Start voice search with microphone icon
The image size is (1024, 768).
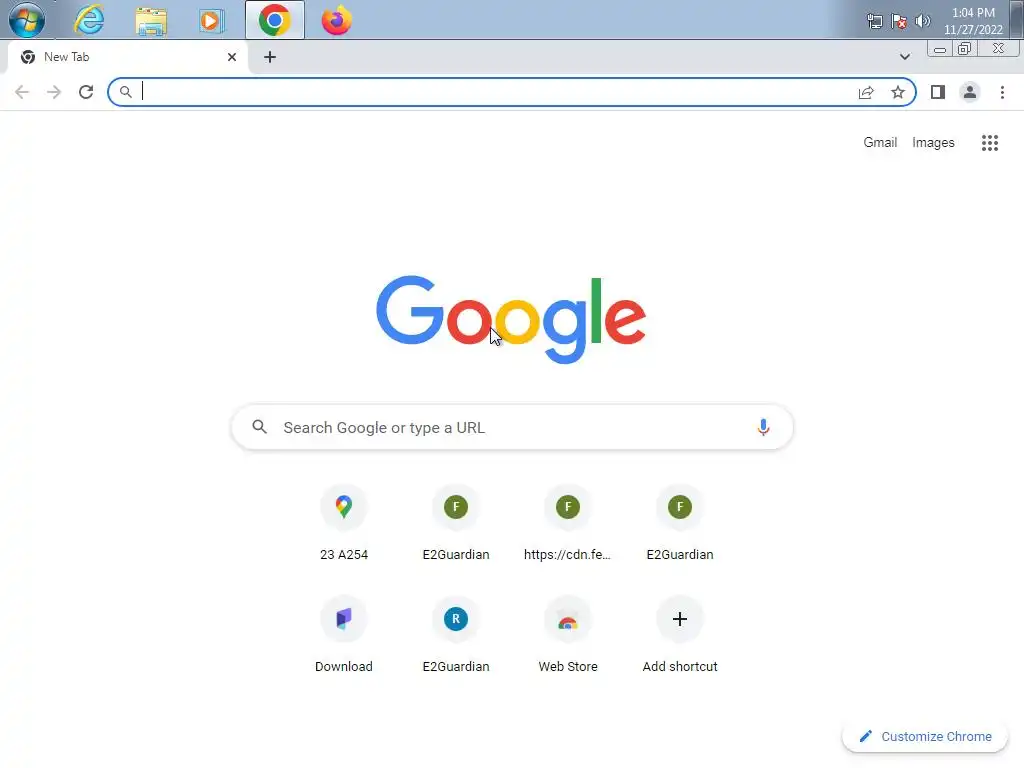pyautogui.click(x=763, y=427)
